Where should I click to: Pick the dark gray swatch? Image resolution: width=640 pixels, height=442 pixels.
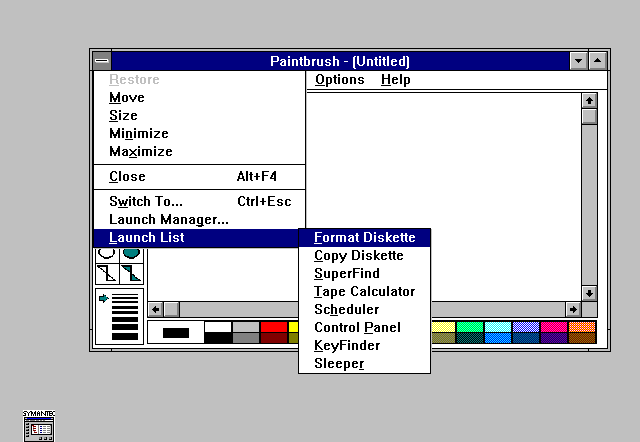[x=246, y=338]
